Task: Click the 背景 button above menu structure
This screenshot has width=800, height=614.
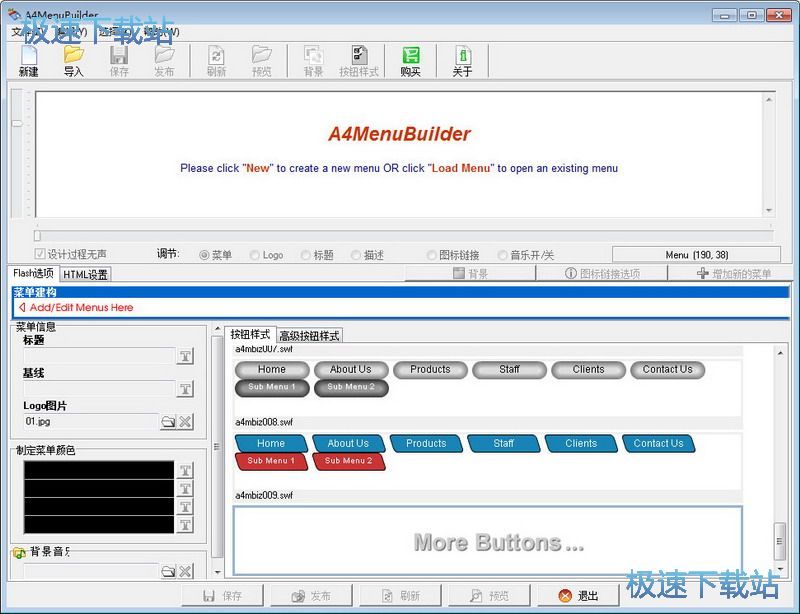Action: [x=470, y=274]
